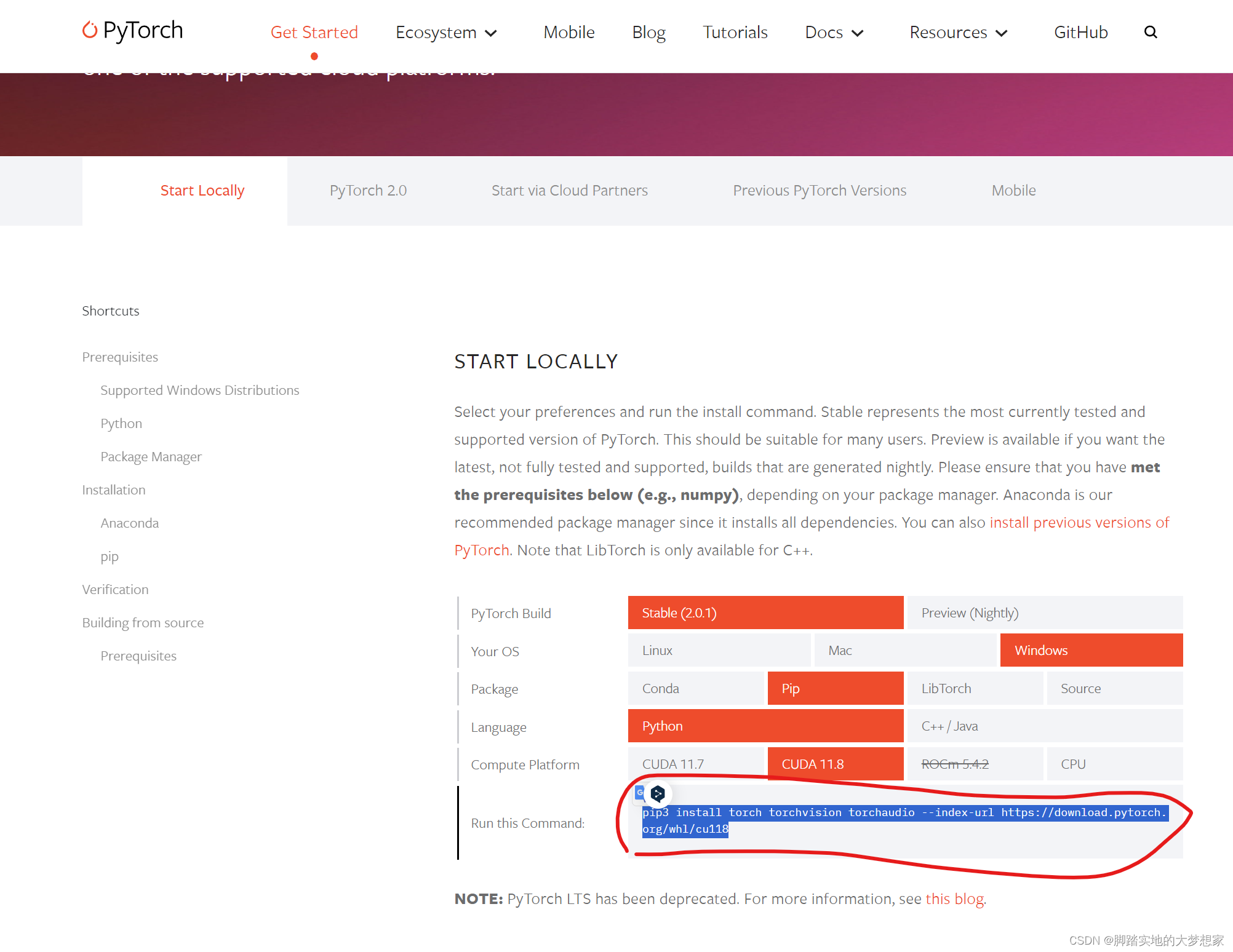This screenshot has height=952, width=1233.
Task: Click the 'Package' row label
Action: (494, 689)
